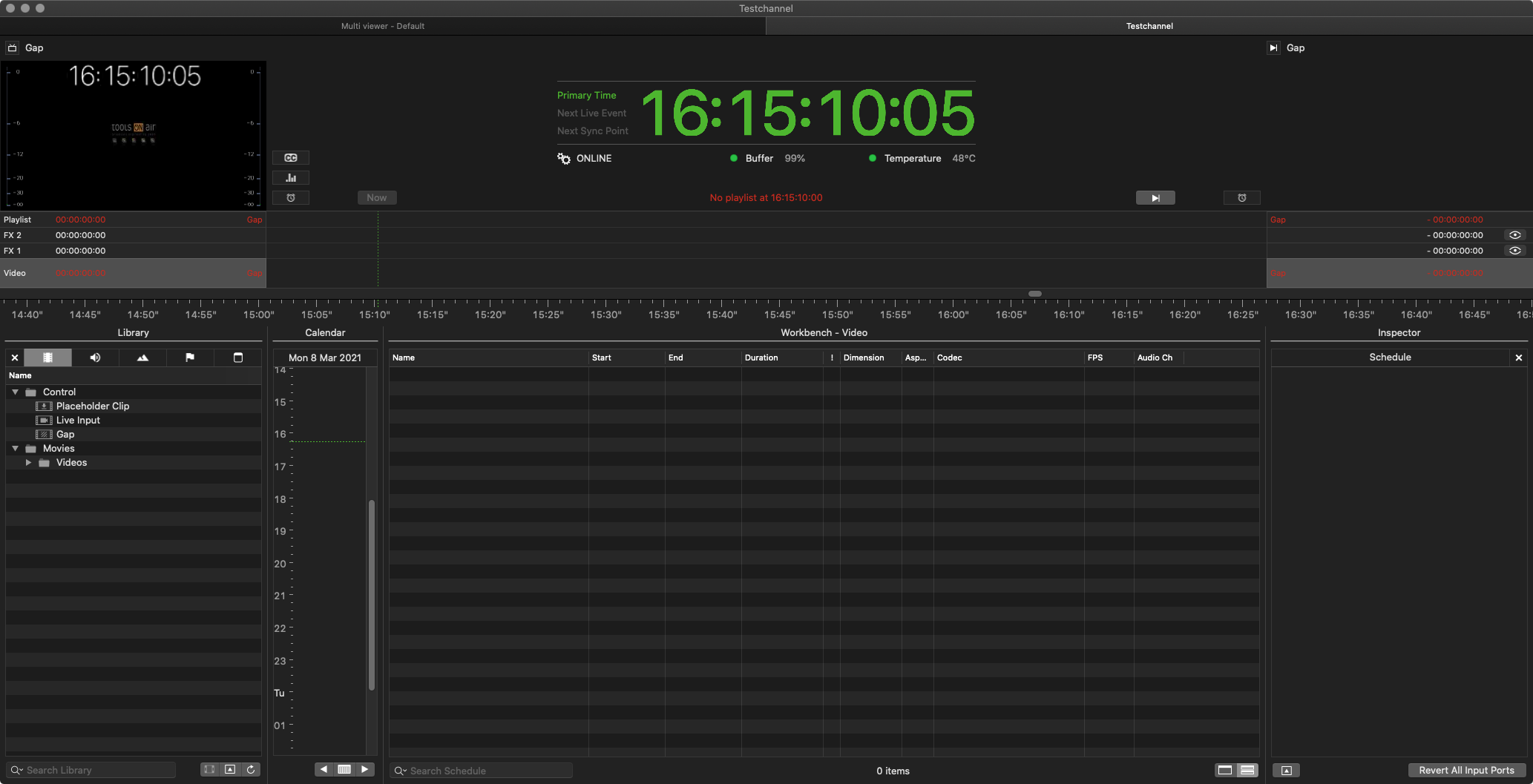Click the Gap clip icon at top left
The image size is (1533, 784).
coord(12,47)
